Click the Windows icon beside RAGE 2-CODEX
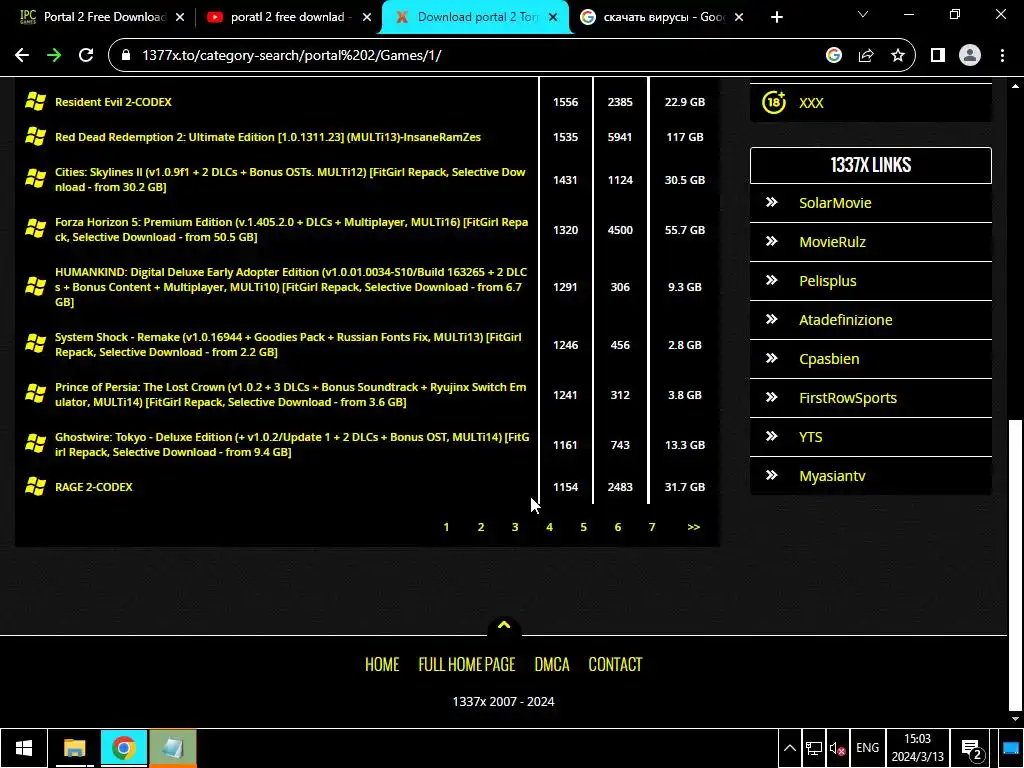The width and height of the screenshot is (1024, 768). [35, 487]
